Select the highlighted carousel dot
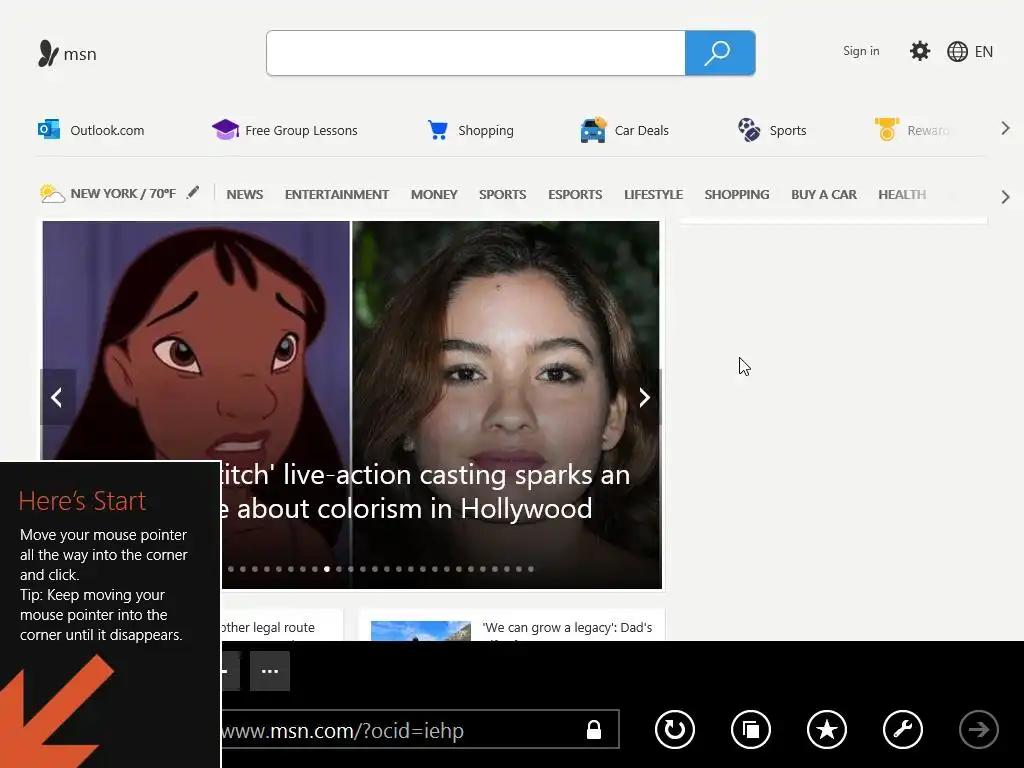 (x=327, y=569)
